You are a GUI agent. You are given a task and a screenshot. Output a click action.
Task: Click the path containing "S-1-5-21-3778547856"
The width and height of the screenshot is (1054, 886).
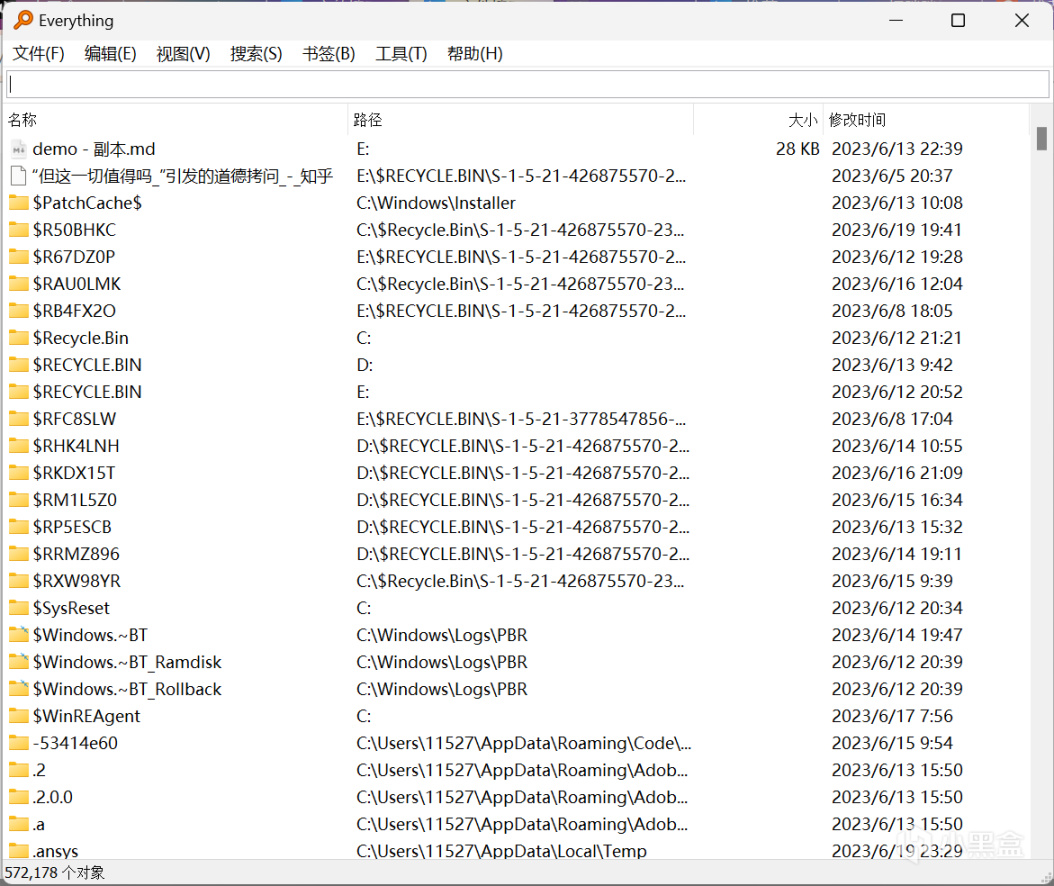point(521,419)
